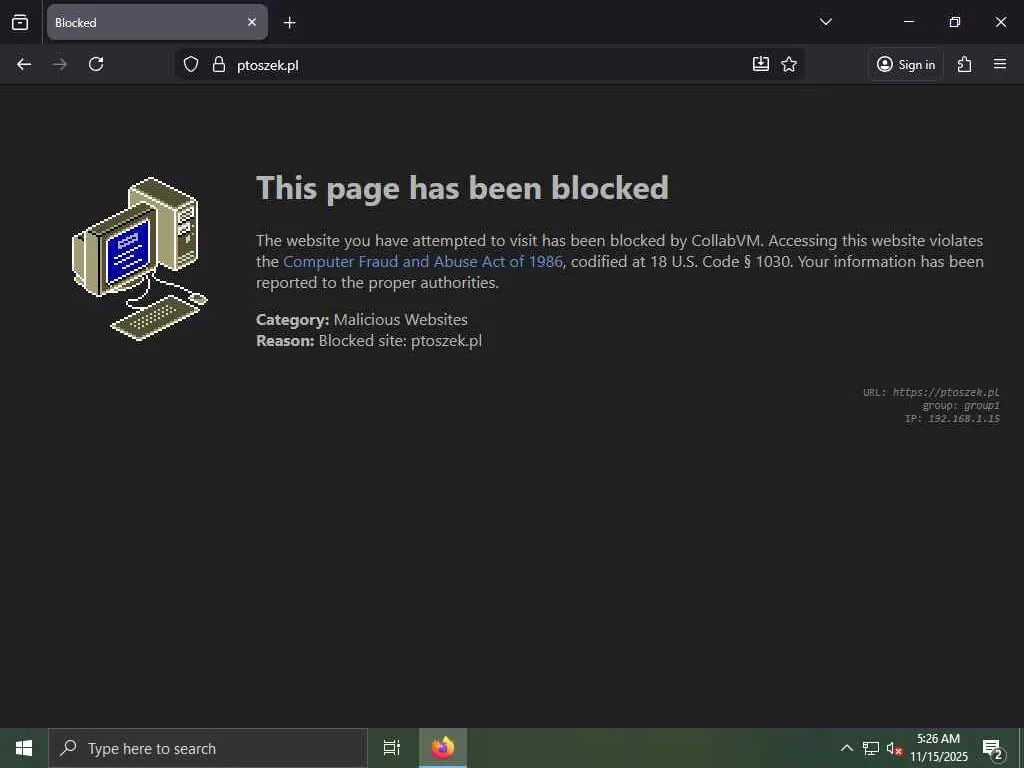The image size is (1024, 768).
Task: Click the install/save page icon in the address bar
Action: point(761,64)
